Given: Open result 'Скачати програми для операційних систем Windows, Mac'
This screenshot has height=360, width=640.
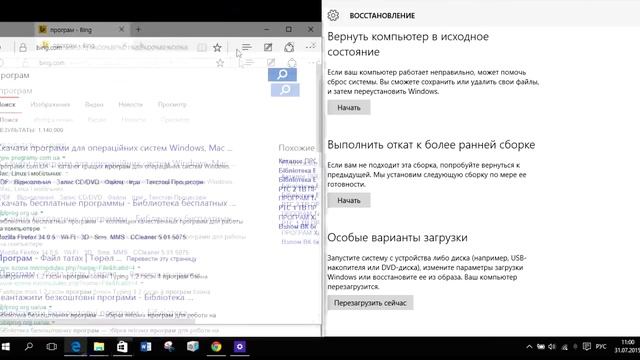Looking at the screenshot, I should [x=116, y=148].
